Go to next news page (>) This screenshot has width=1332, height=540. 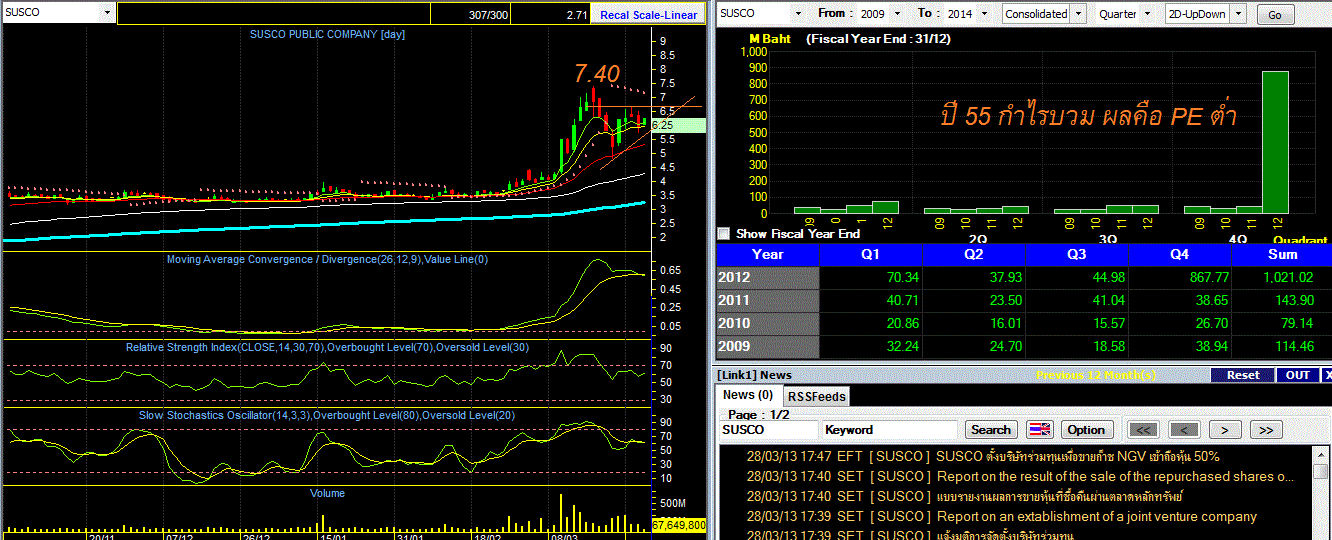(1225, 430)
